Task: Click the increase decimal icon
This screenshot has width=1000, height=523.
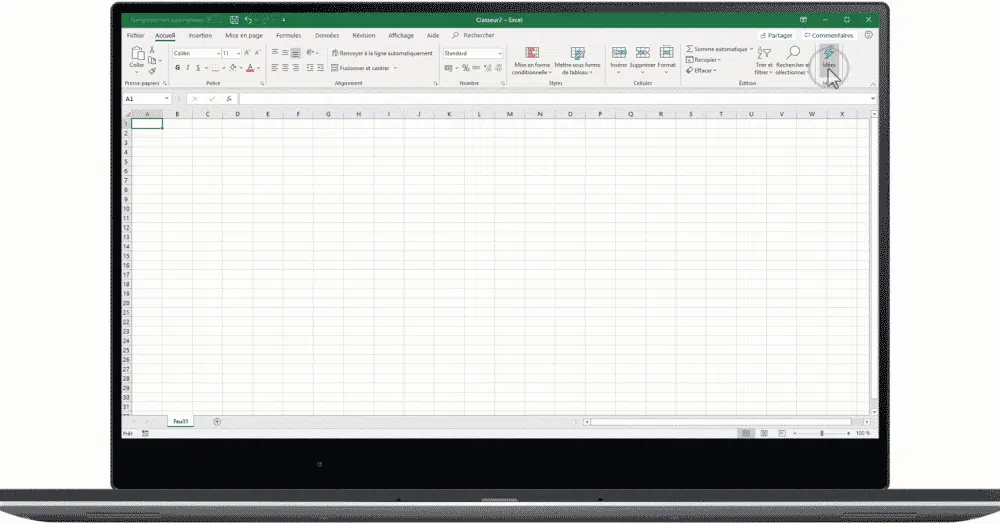Action: click(x=487, y=68)
